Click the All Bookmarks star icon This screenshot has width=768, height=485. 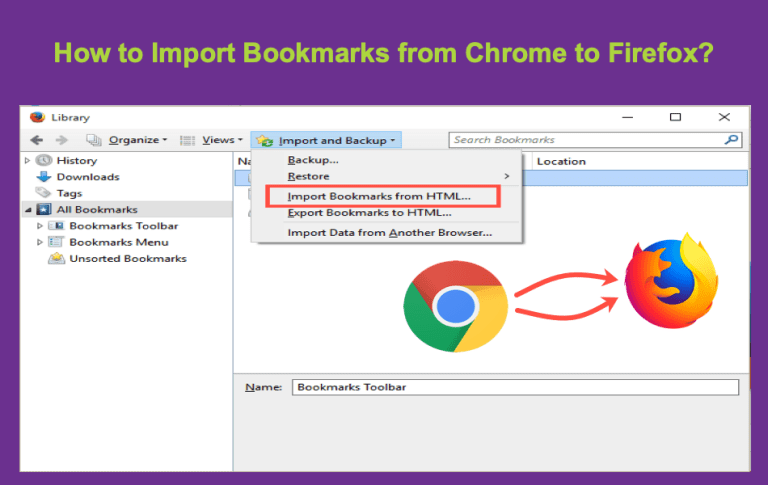44,209
